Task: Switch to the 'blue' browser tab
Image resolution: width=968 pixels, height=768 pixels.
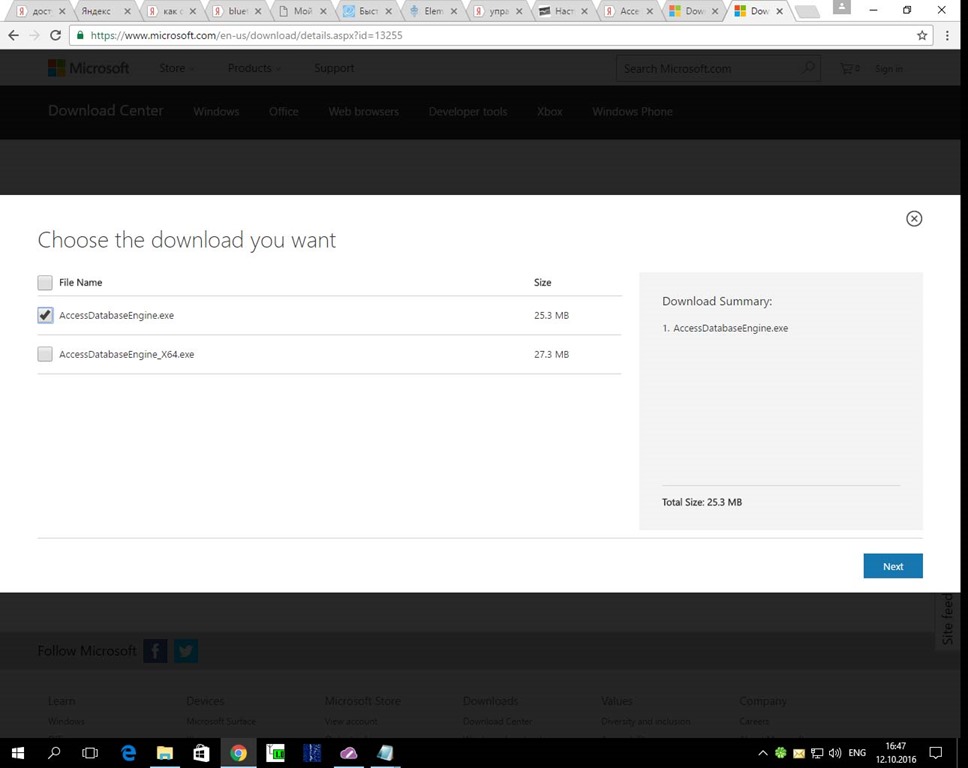Action: point(237,11)
